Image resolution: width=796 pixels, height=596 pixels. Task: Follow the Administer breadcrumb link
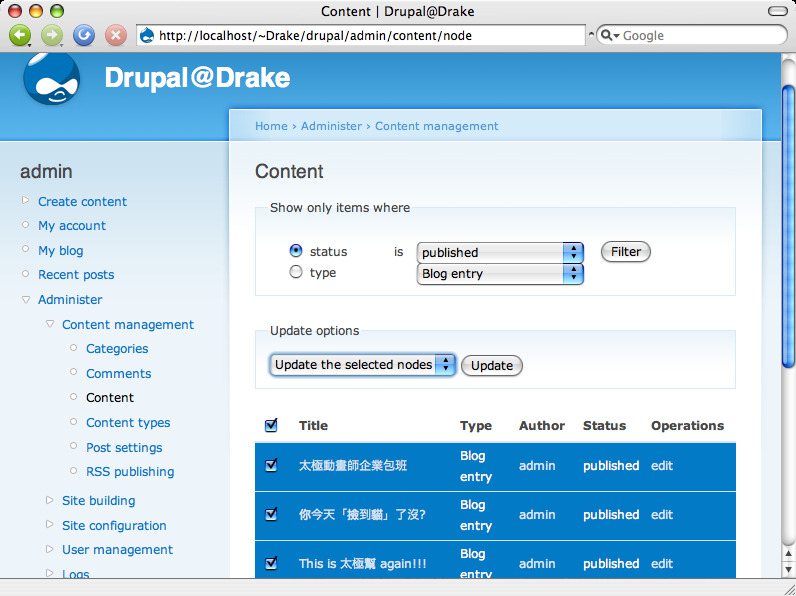(x=331, y=126)
